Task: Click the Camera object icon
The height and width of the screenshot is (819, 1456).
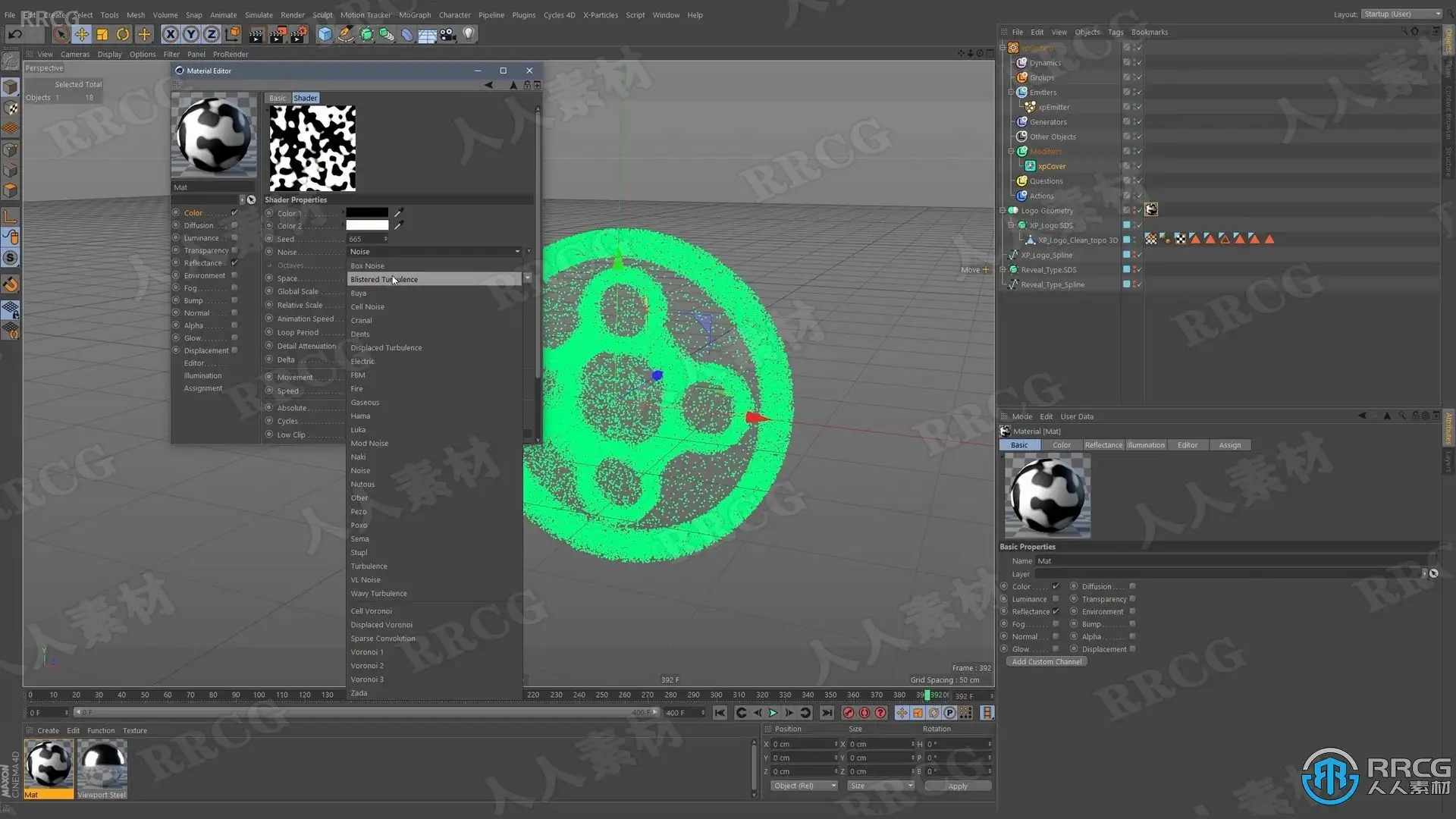Action: click(x=448, y=34)
